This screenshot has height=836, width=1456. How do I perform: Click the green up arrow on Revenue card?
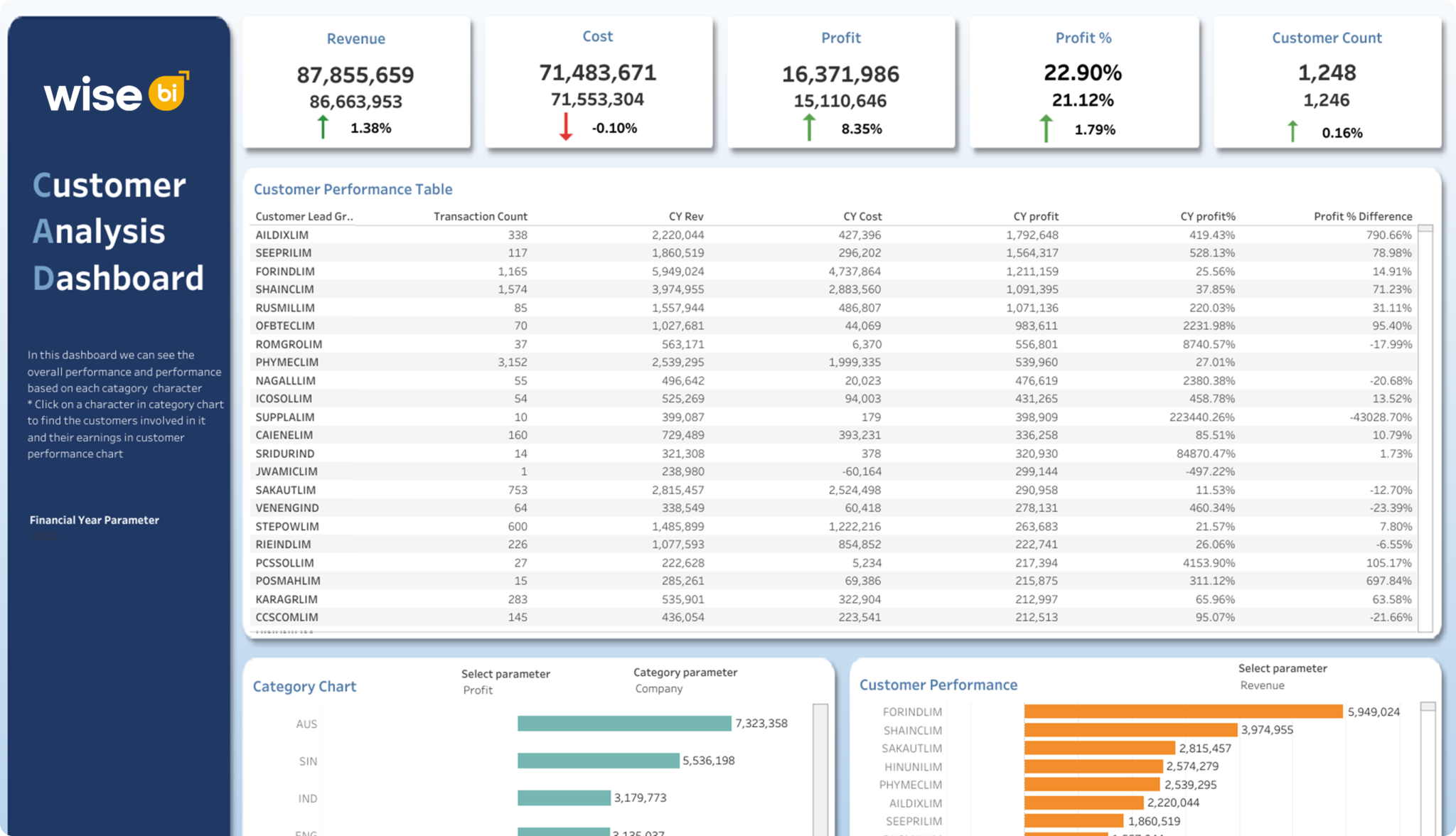323,125
